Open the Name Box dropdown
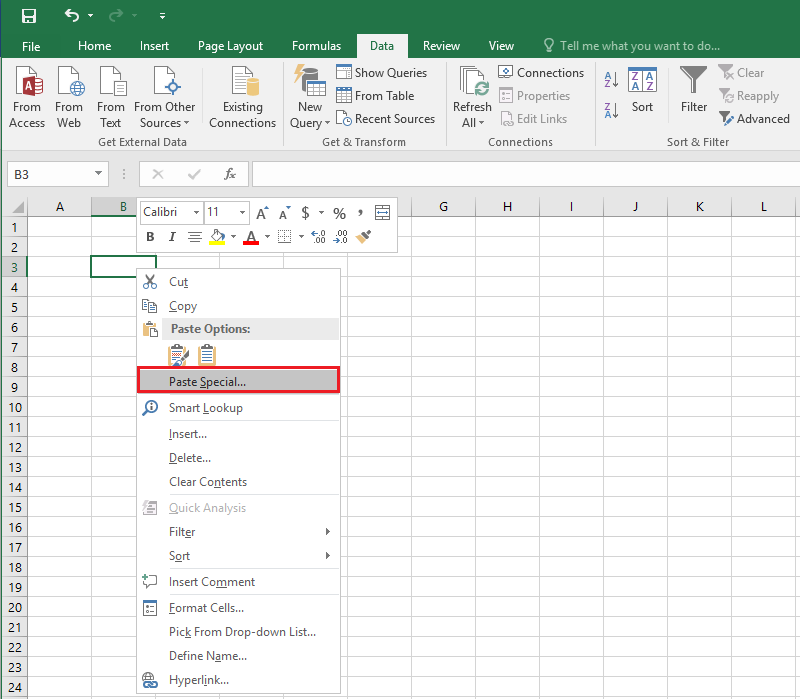The height and width of the screenshot is (699, 800). point(96,174)
